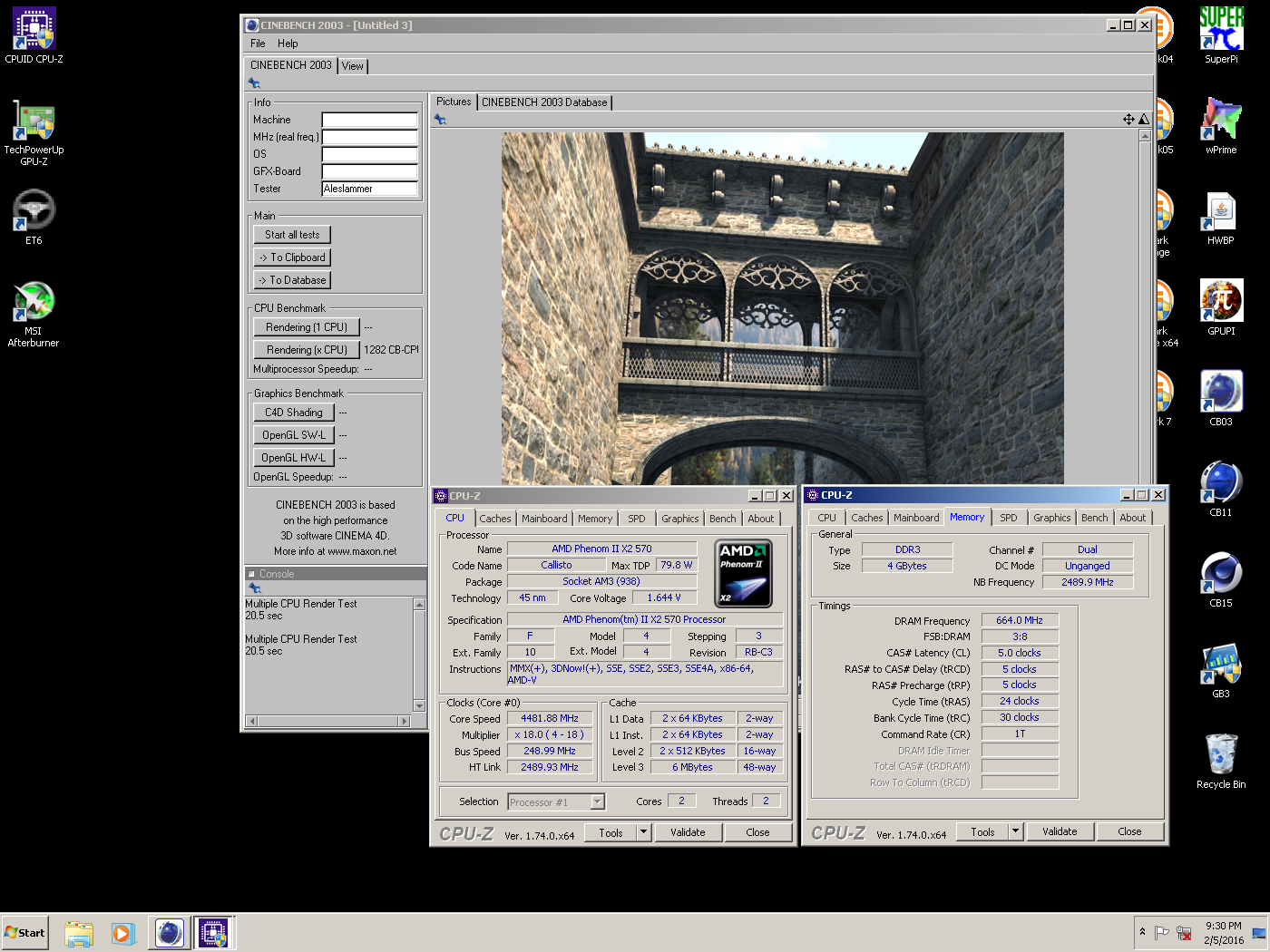Run OpenGL SW-L benchmark

294,435
